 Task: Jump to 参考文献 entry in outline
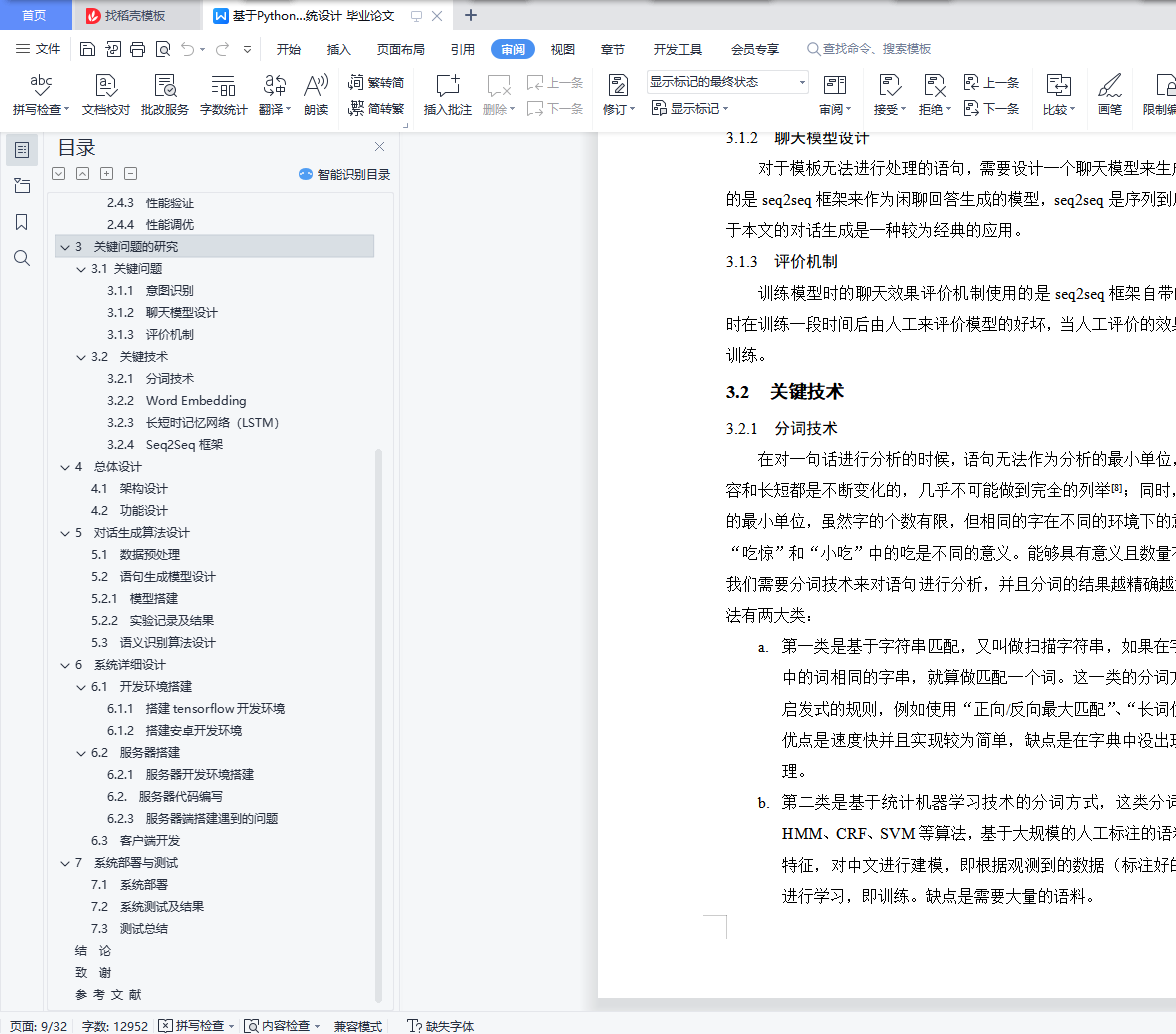[108, 995]
